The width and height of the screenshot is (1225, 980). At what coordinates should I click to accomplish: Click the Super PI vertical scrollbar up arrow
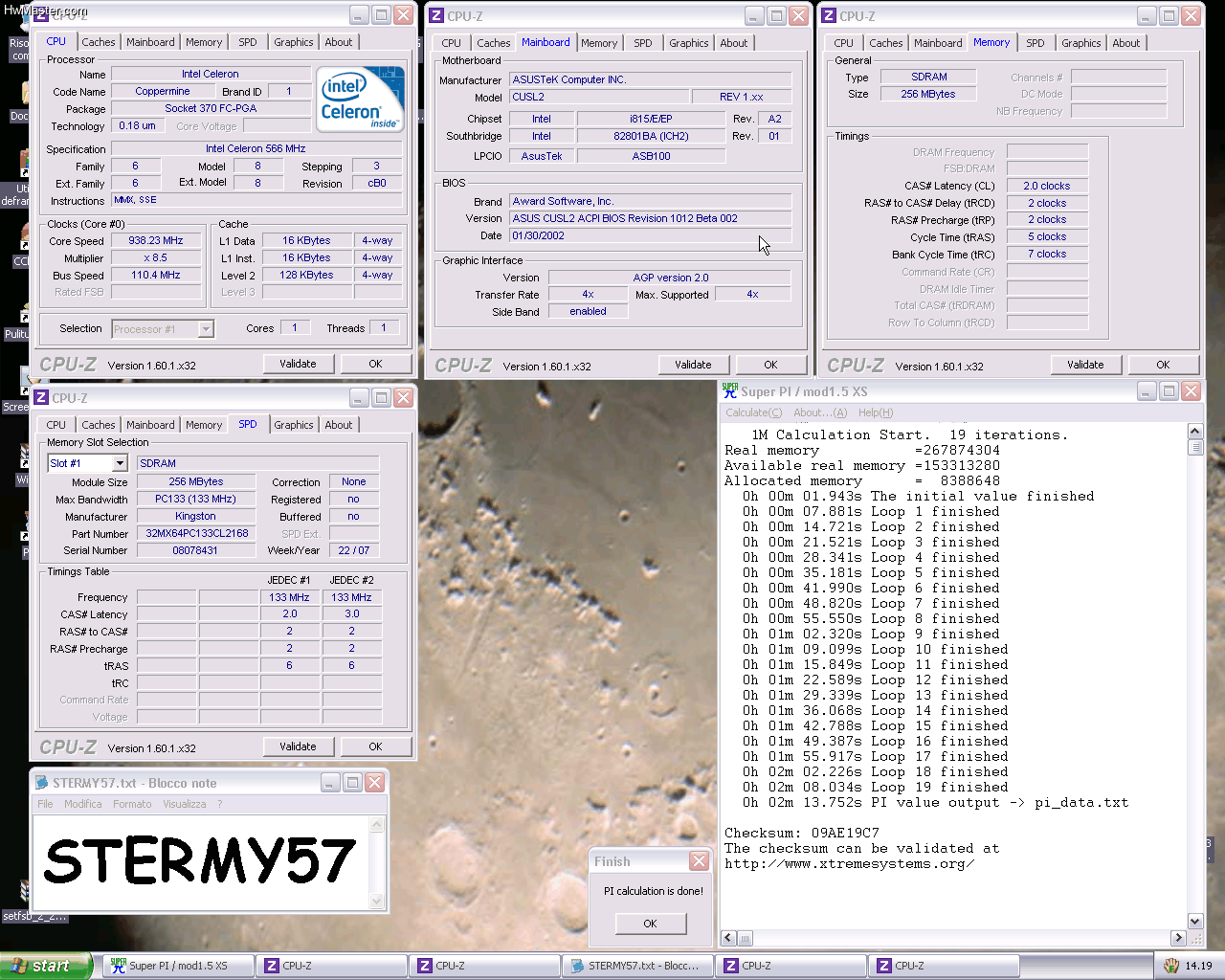[1195, 432]
